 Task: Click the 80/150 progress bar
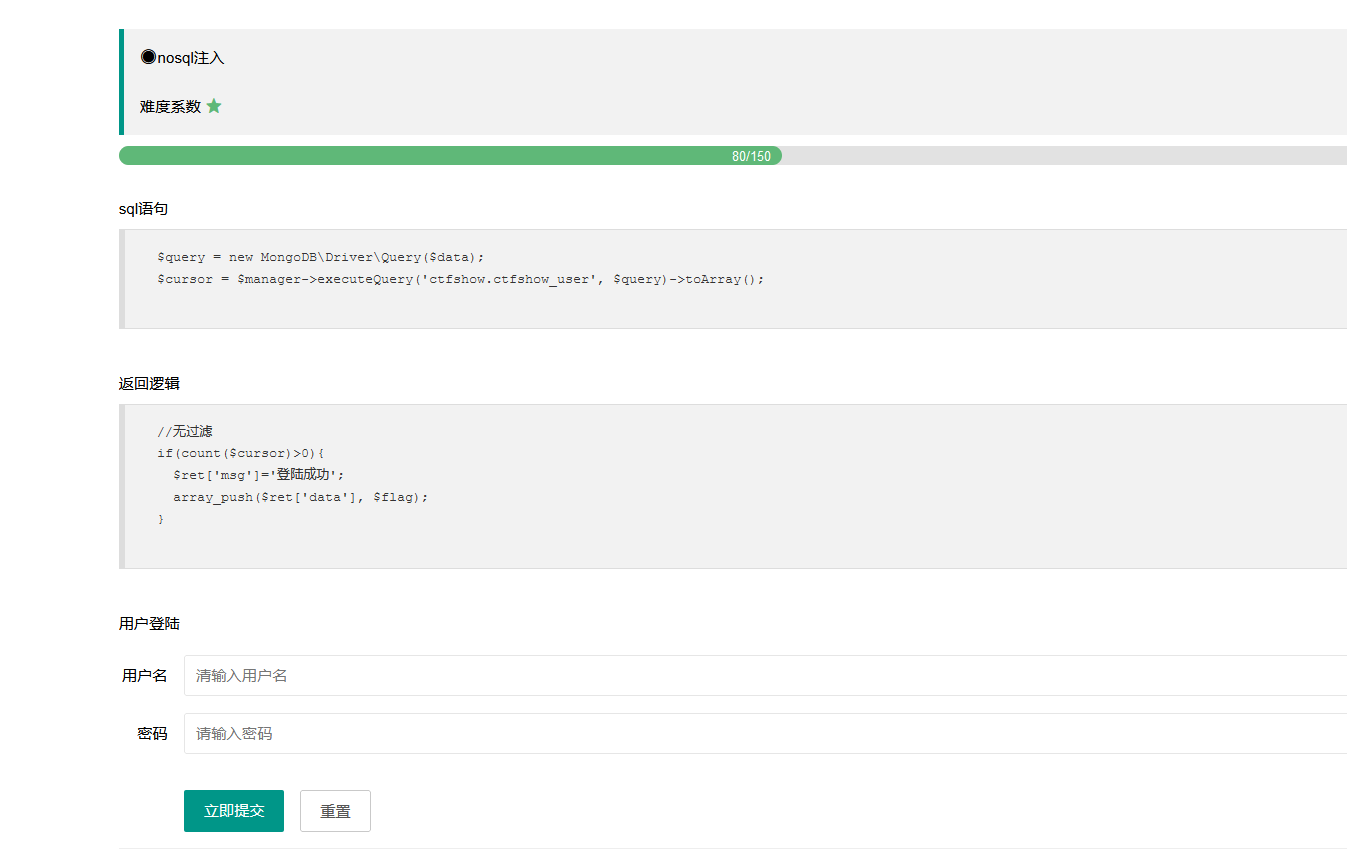[733, 156]
